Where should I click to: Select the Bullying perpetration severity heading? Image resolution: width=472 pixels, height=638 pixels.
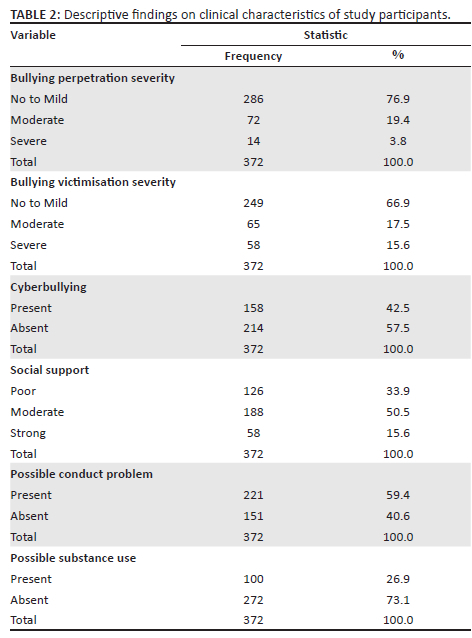[x=92, y=78]
